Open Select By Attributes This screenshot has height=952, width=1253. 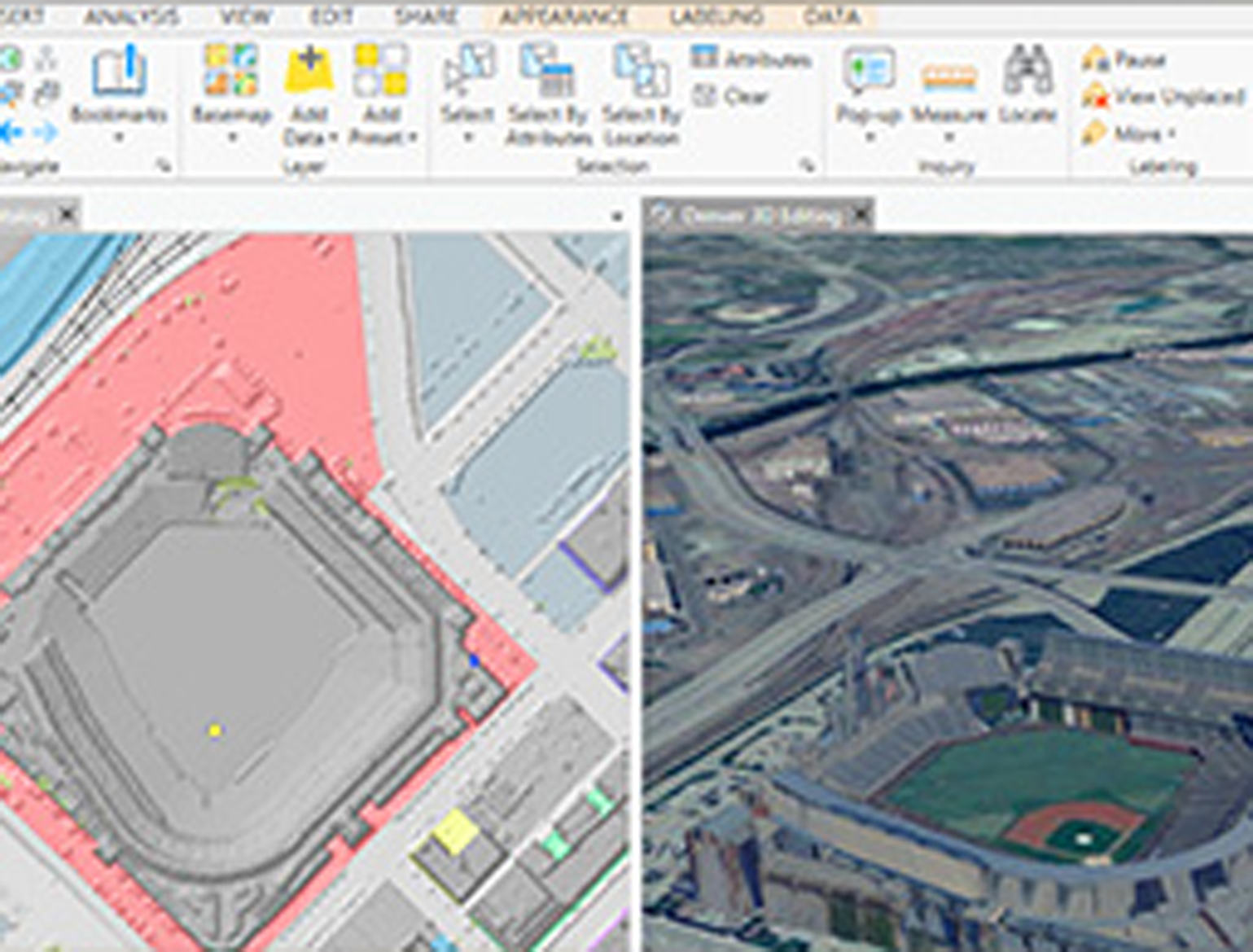[x=548, y=72]
